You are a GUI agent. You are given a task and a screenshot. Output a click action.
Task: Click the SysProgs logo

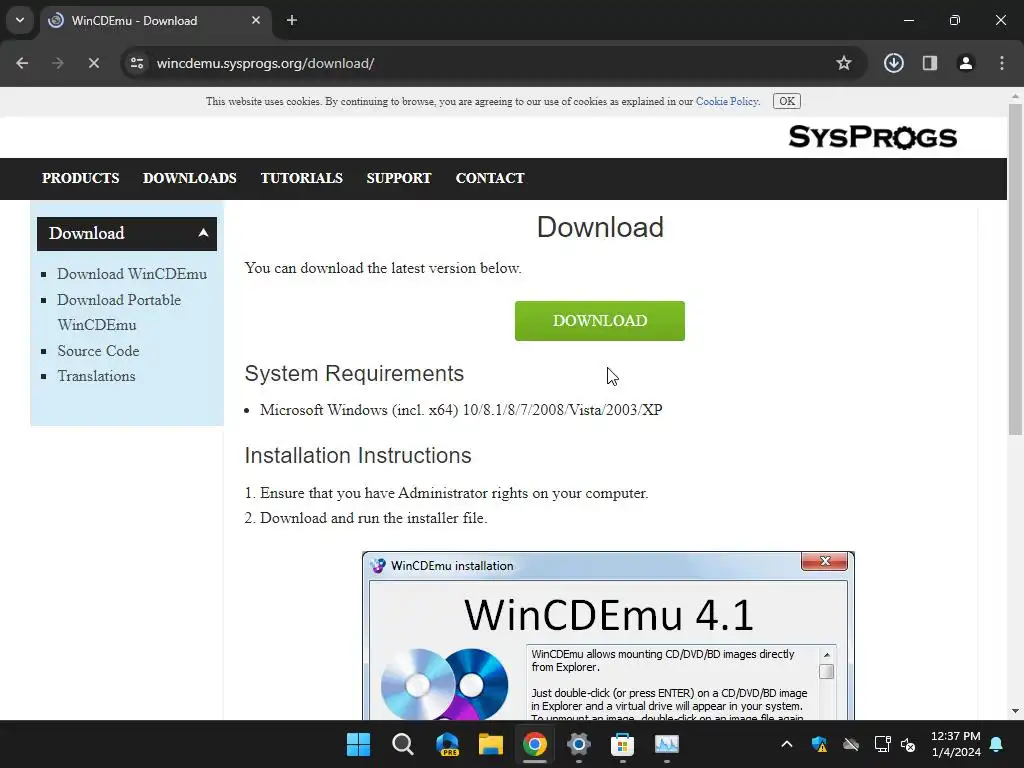coord(872,137)
